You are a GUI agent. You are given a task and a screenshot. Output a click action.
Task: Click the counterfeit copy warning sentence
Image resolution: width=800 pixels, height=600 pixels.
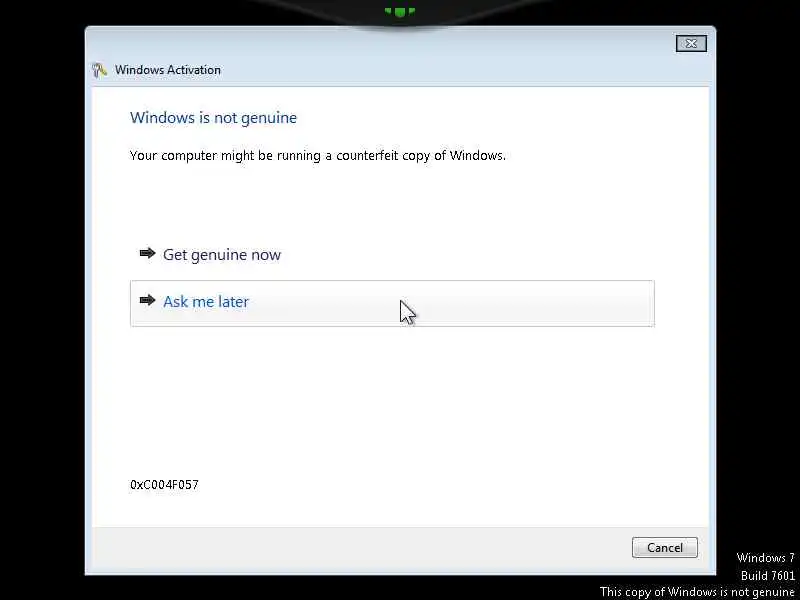coord(318,156)
